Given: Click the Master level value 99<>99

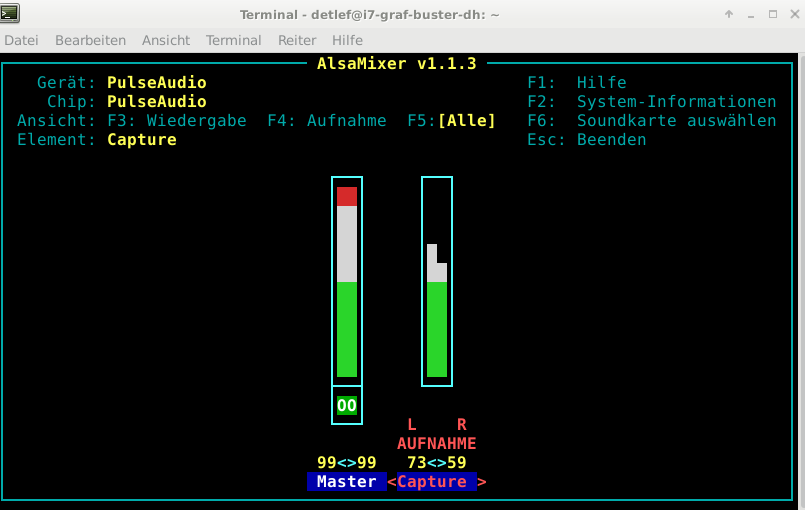Looking at the screenshot, I should point(347,462).
